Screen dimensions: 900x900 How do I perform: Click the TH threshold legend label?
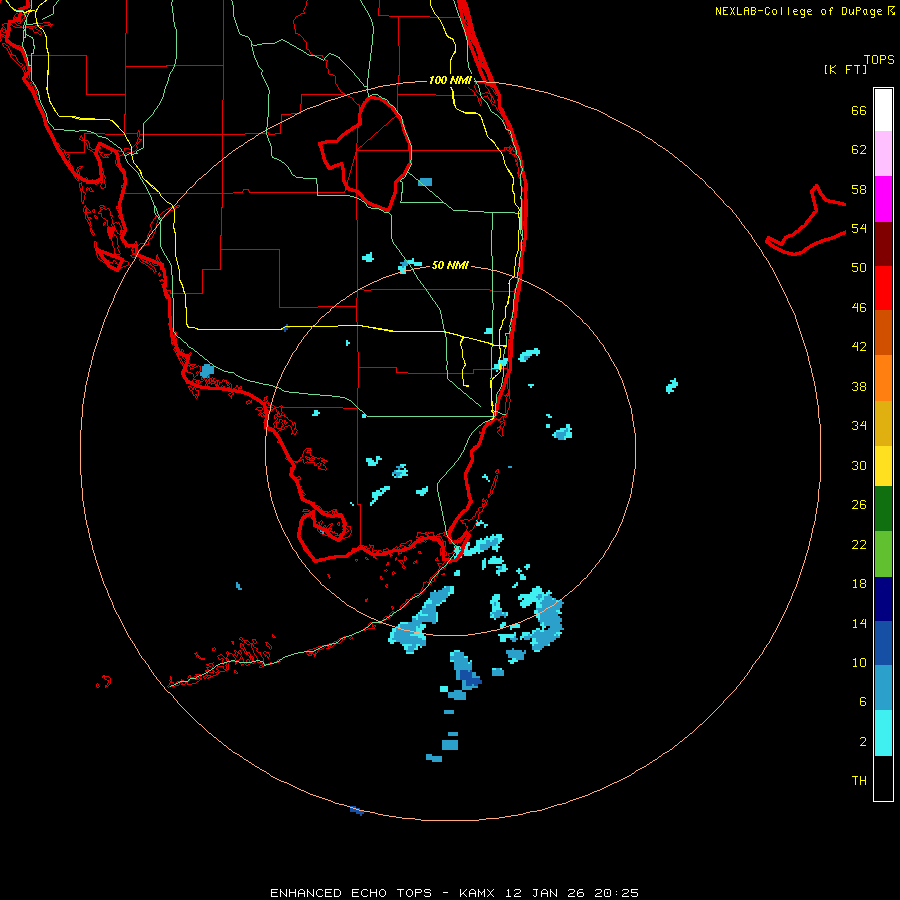[x=859, y=781]
